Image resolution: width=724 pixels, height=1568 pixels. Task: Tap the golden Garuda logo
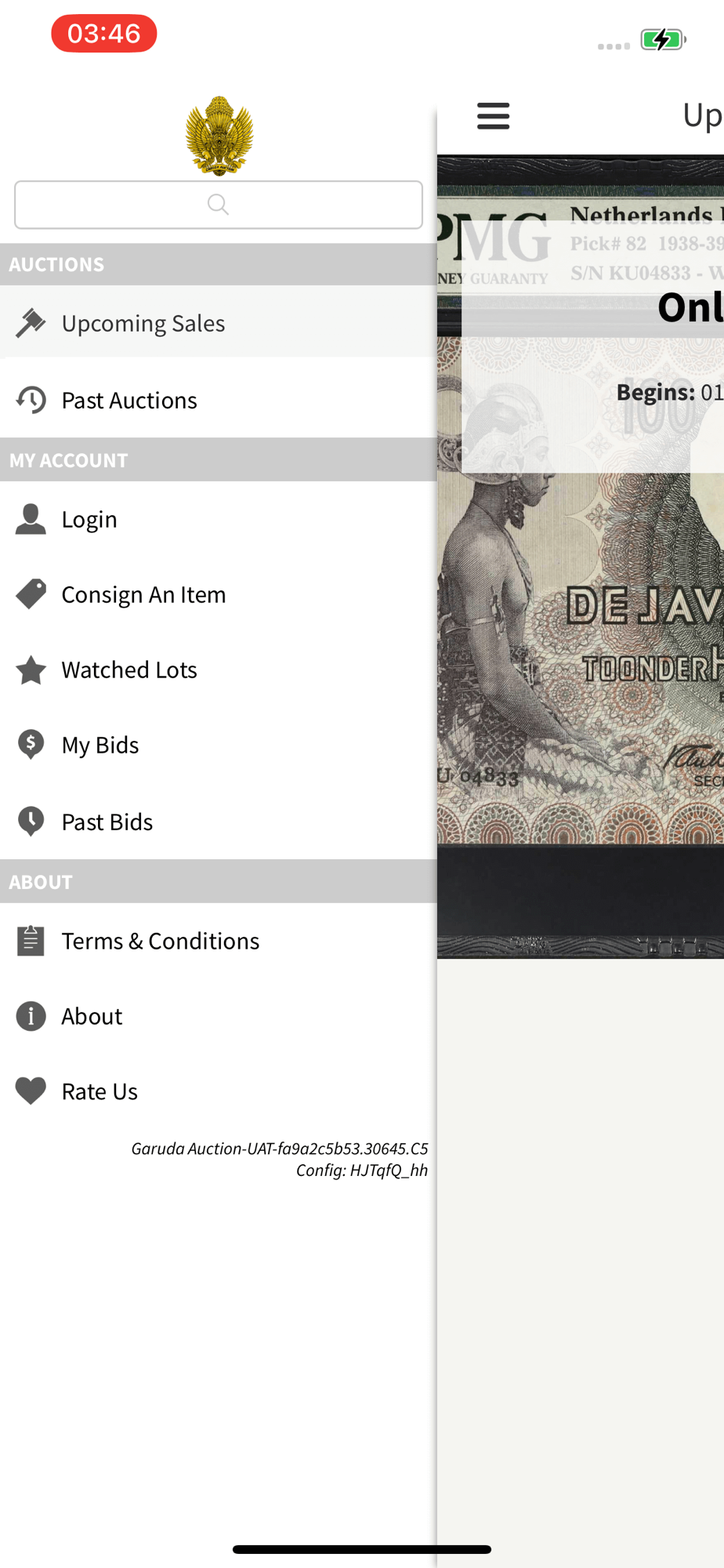[x=219, y=136]
